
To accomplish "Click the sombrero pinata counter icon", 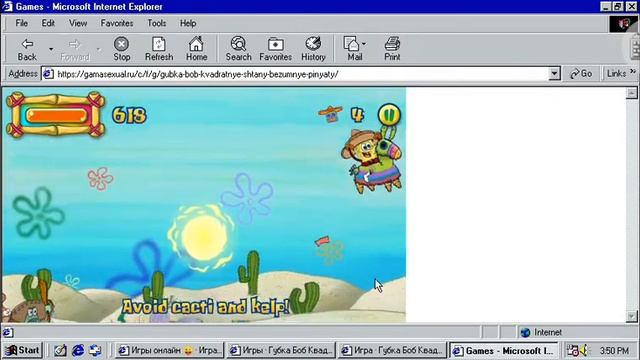I will click(331, 114).
